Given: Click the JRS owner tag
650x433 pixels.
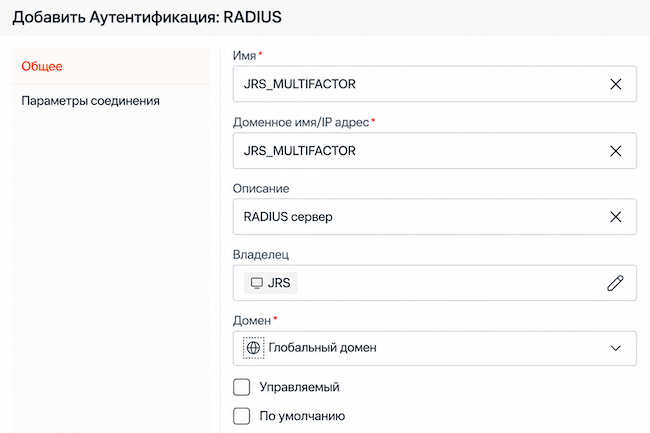Looking at the screenshot, I should coord(270,283).
